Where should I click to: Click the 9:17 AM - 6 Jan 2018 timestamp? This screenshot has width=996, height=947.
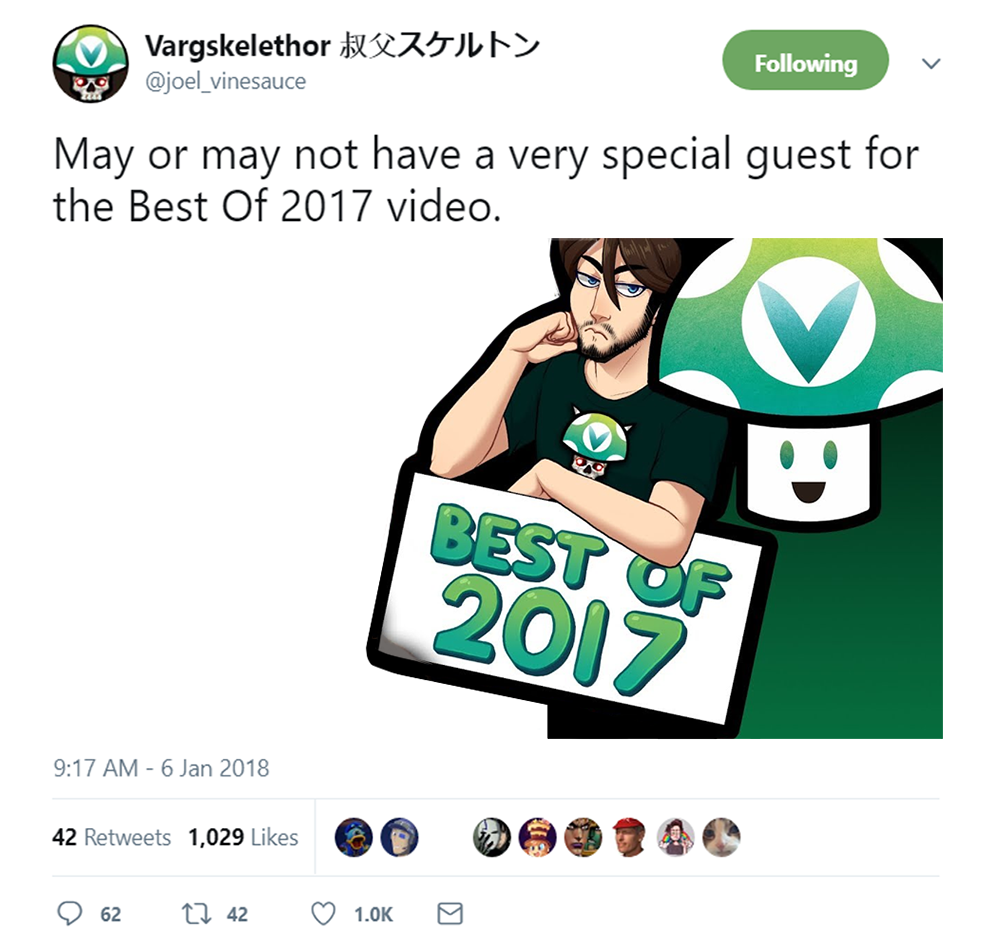coord(161,768)
